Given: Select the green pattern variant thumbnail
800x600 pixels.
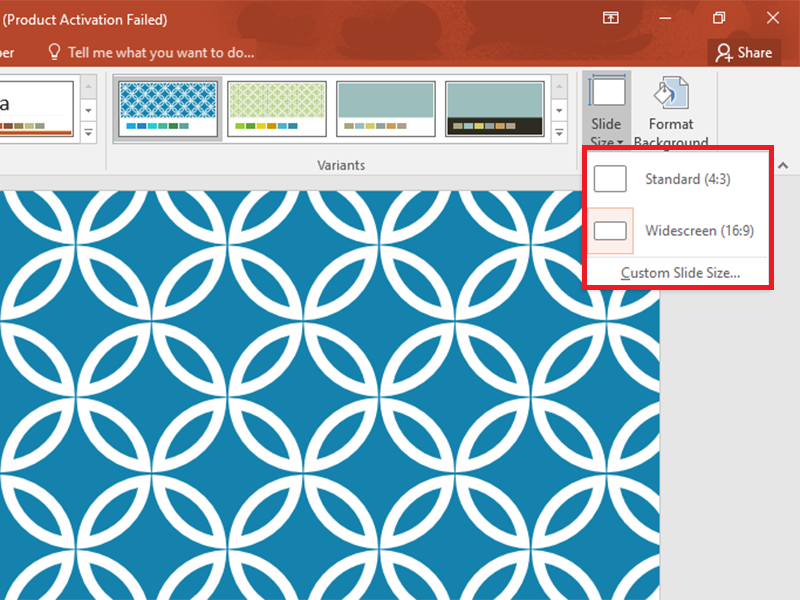Looking at the screenshot, I should click(277, 108).
